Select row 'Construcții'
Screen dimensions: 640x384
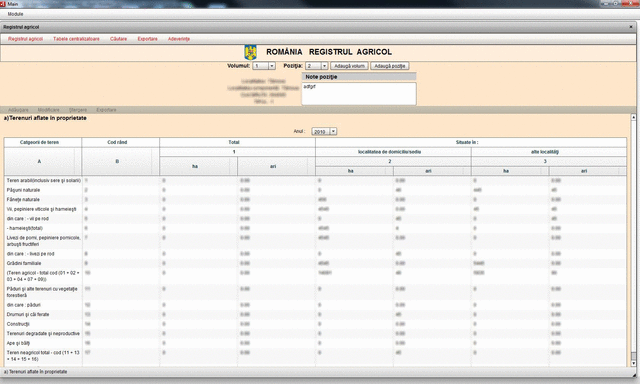315,324
